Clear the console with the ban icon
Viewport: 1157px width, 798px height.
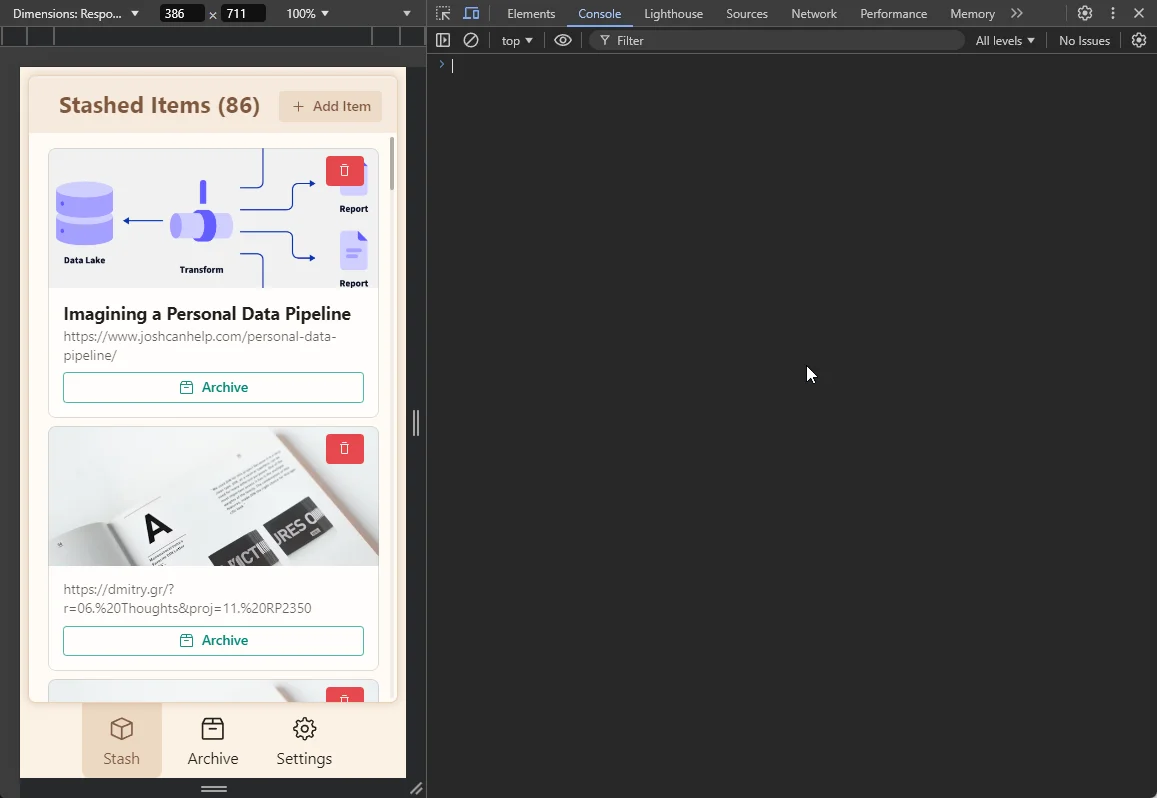pos(471,41)
